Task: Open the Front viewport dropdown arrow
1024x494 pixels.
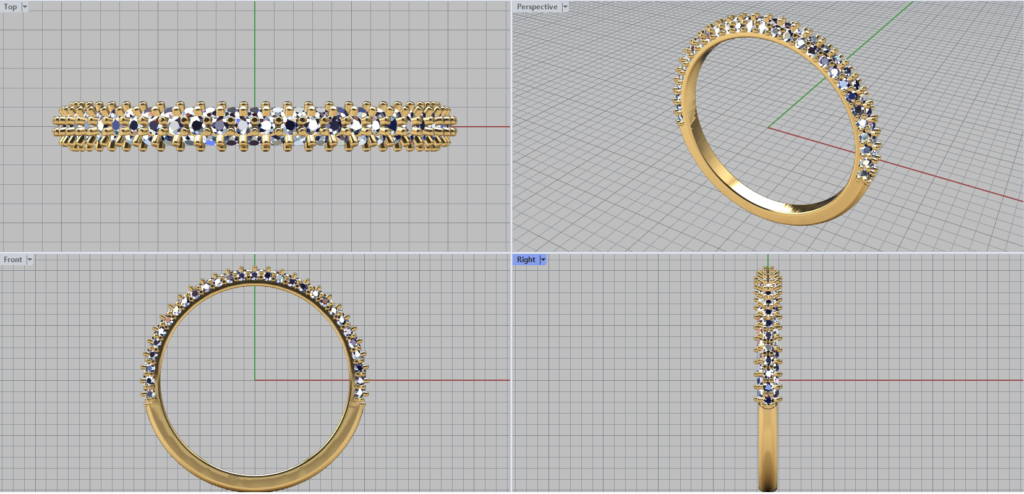Action: 30,260
